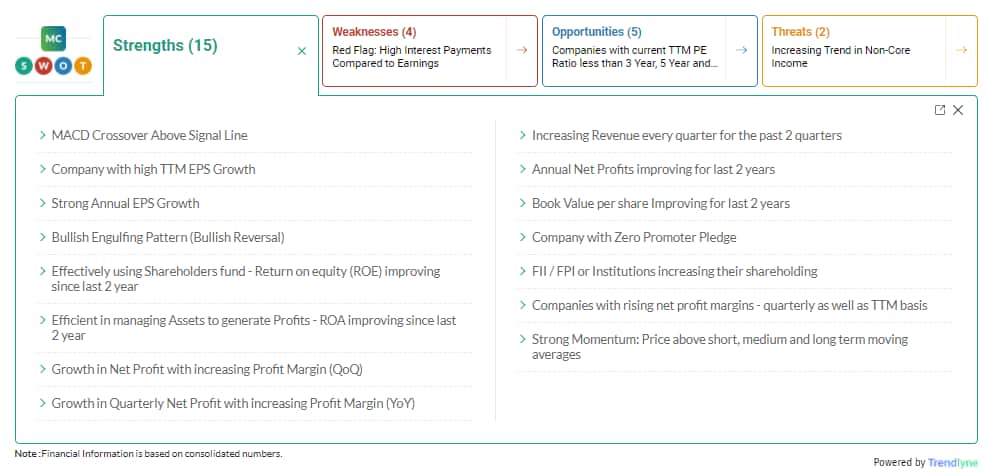
Task: Open the Threats arrow
Action: [x=961, y=50]
